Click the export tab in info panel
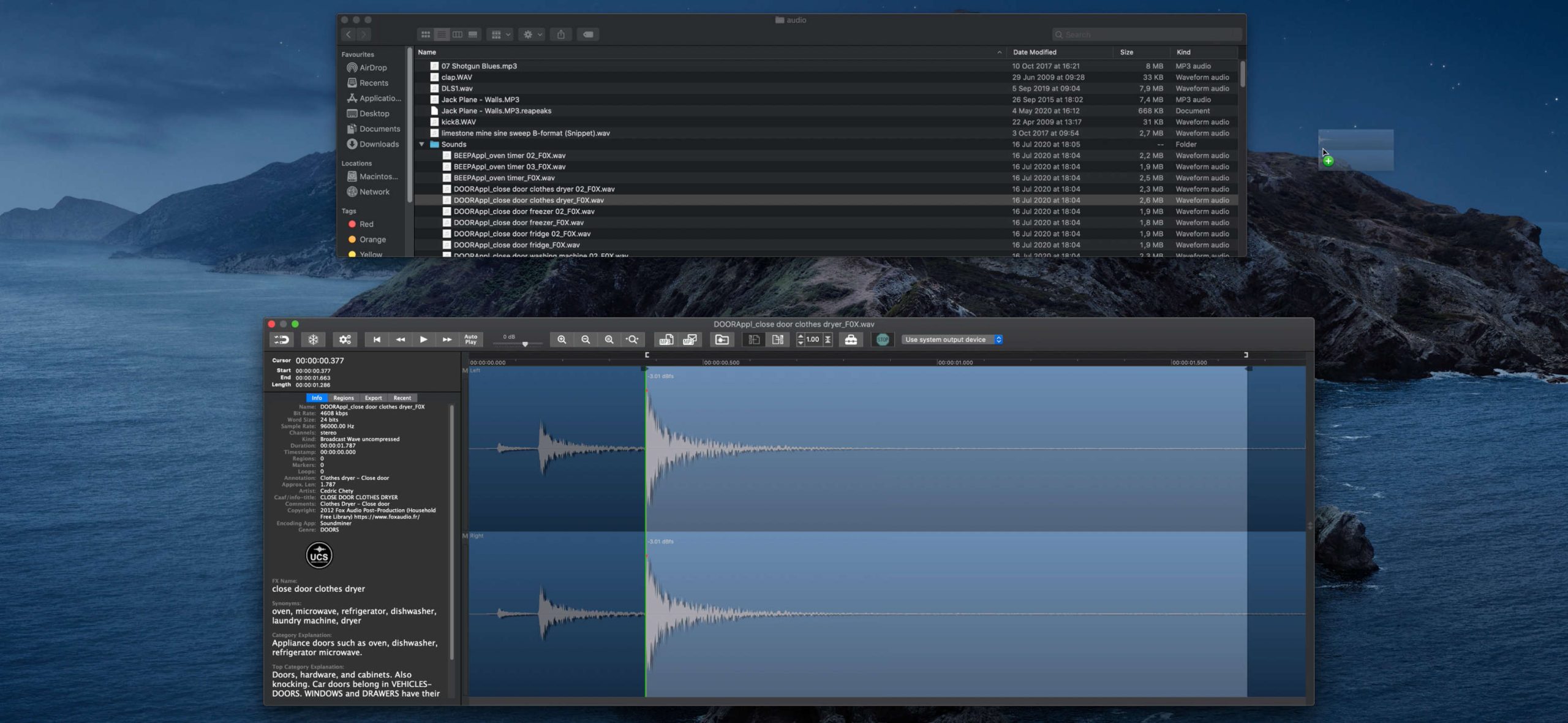The image size is (1568, 723). 371,397
